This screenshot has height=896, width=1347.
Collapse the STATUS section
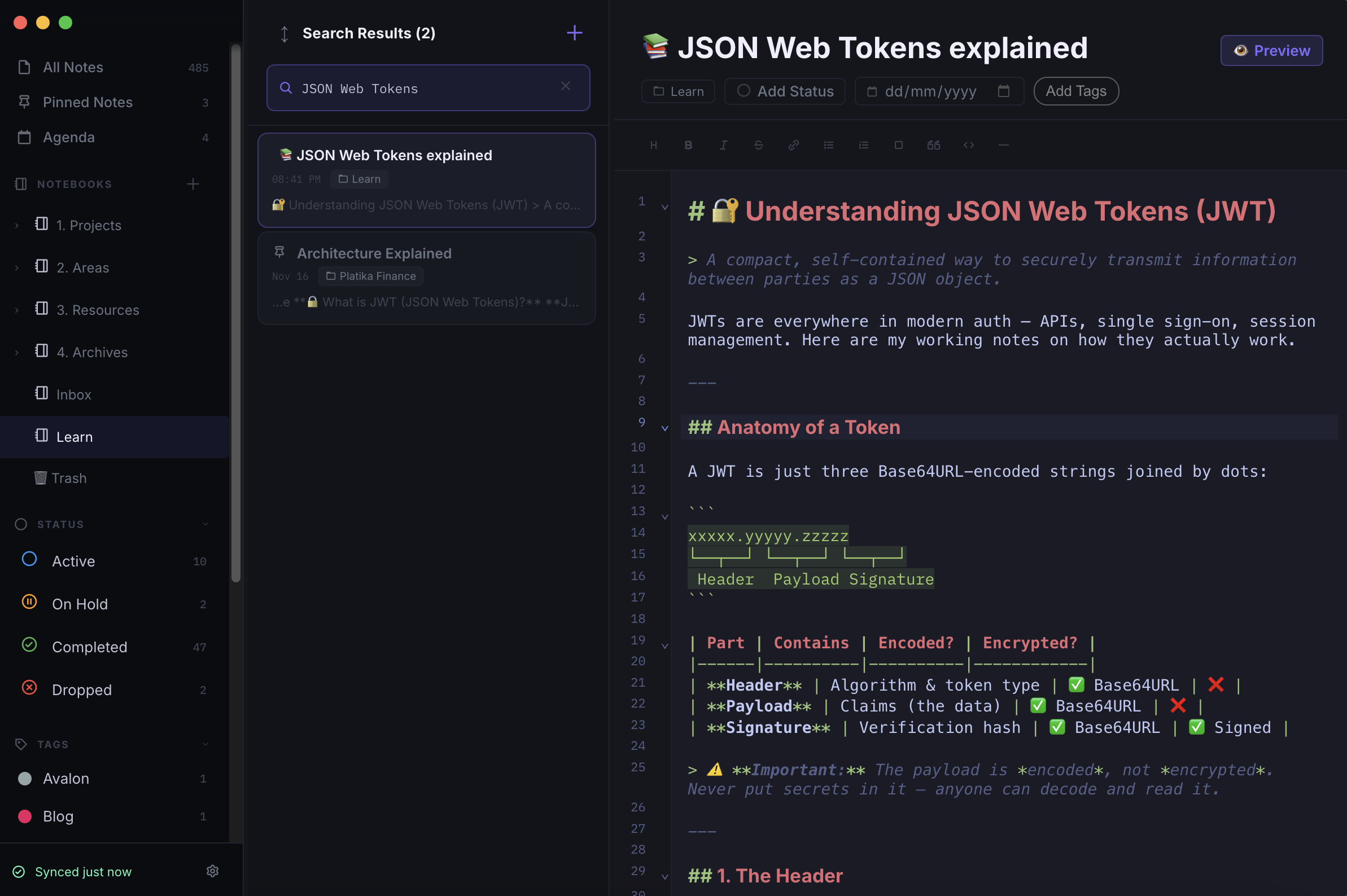click(x=205, y=524)
